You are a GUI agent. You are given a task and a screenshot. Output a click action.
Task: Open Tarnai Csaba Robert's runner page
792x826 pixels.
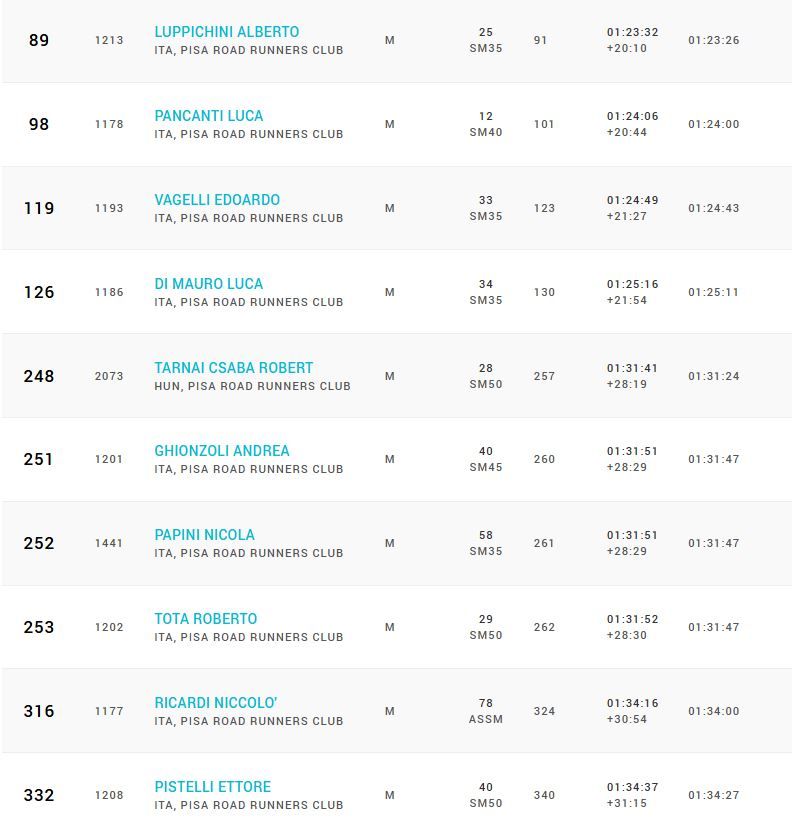point(233,368)
